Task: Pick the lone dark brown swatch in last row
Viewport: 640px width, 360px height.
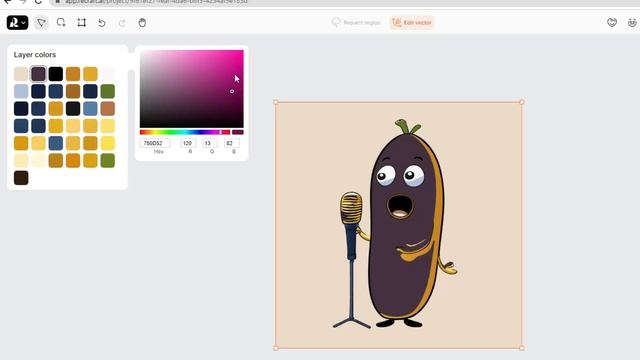Action: coord(21,178)
